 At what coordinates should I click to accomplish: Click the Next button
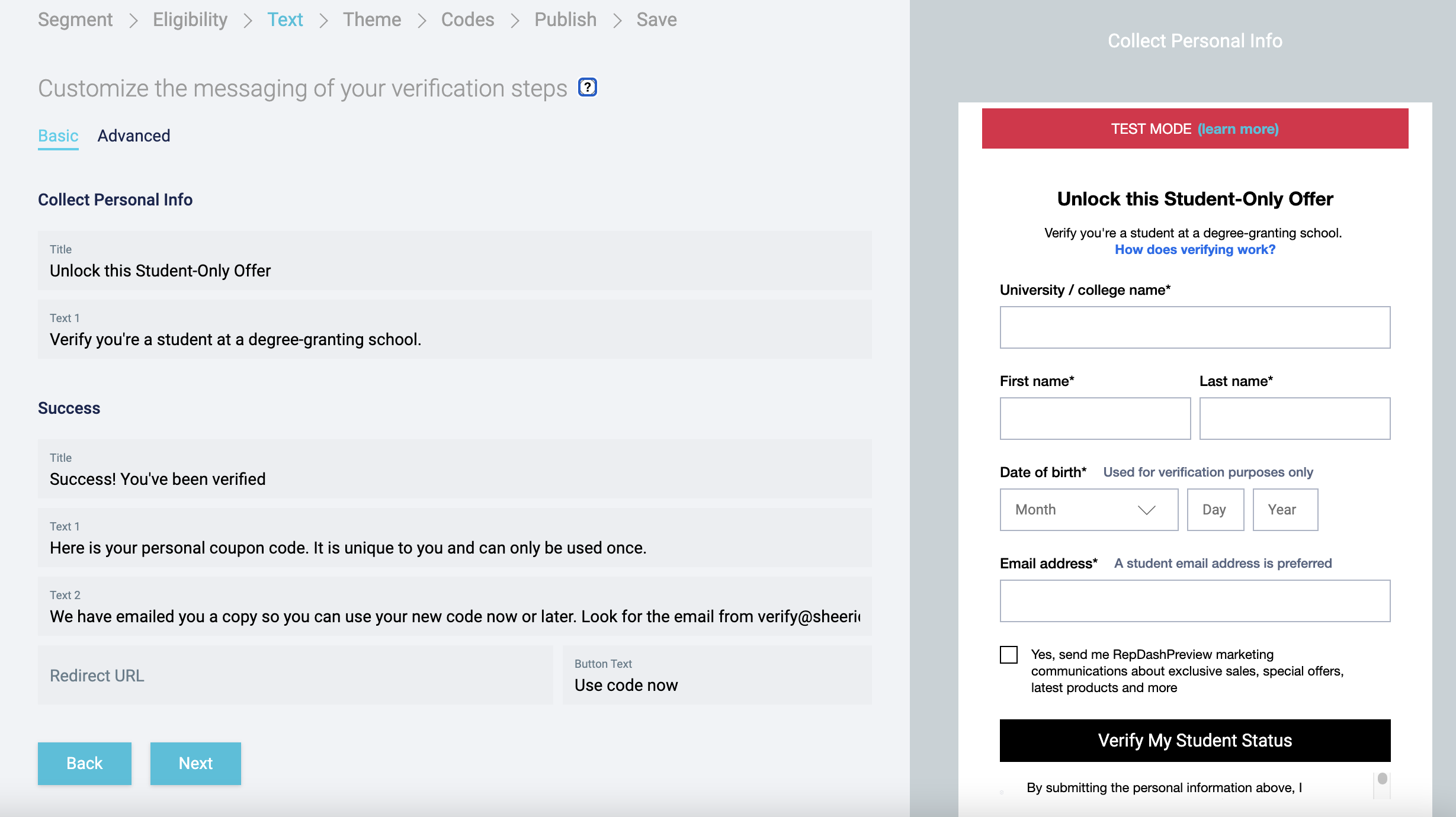pyautogui.click(x=195, y=763)
